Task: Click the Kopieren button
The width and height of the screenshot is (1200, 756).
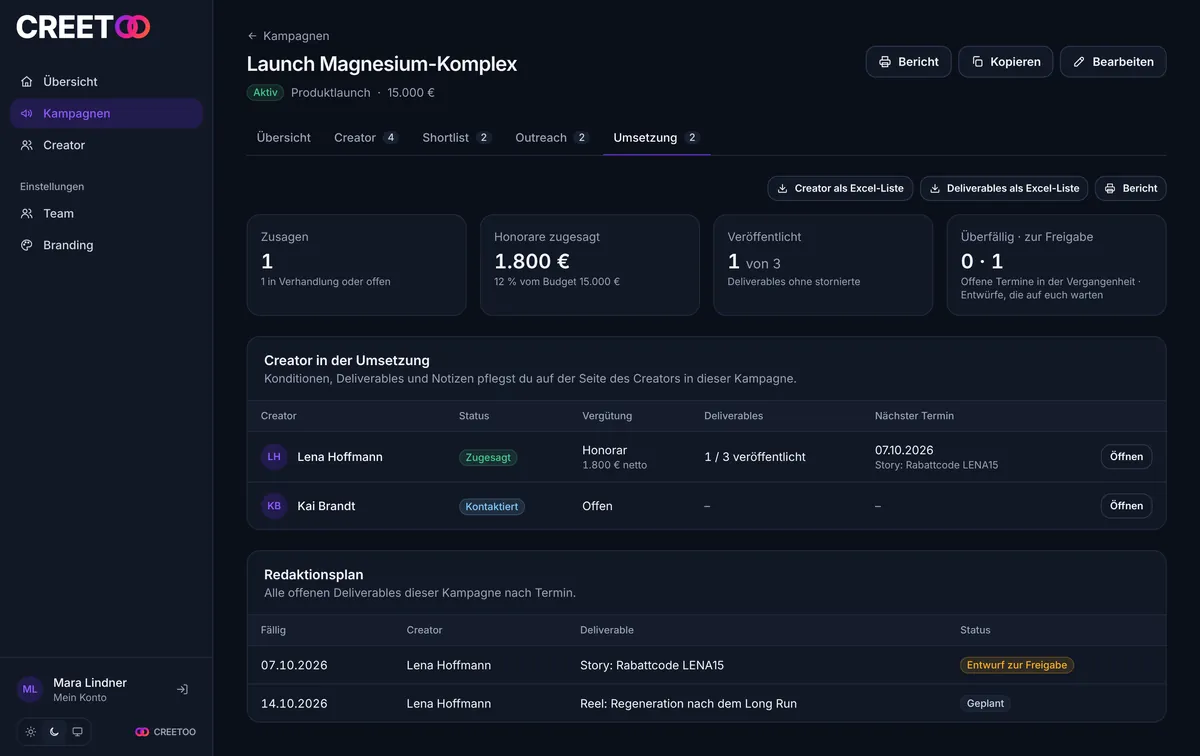Action: 1005,62
